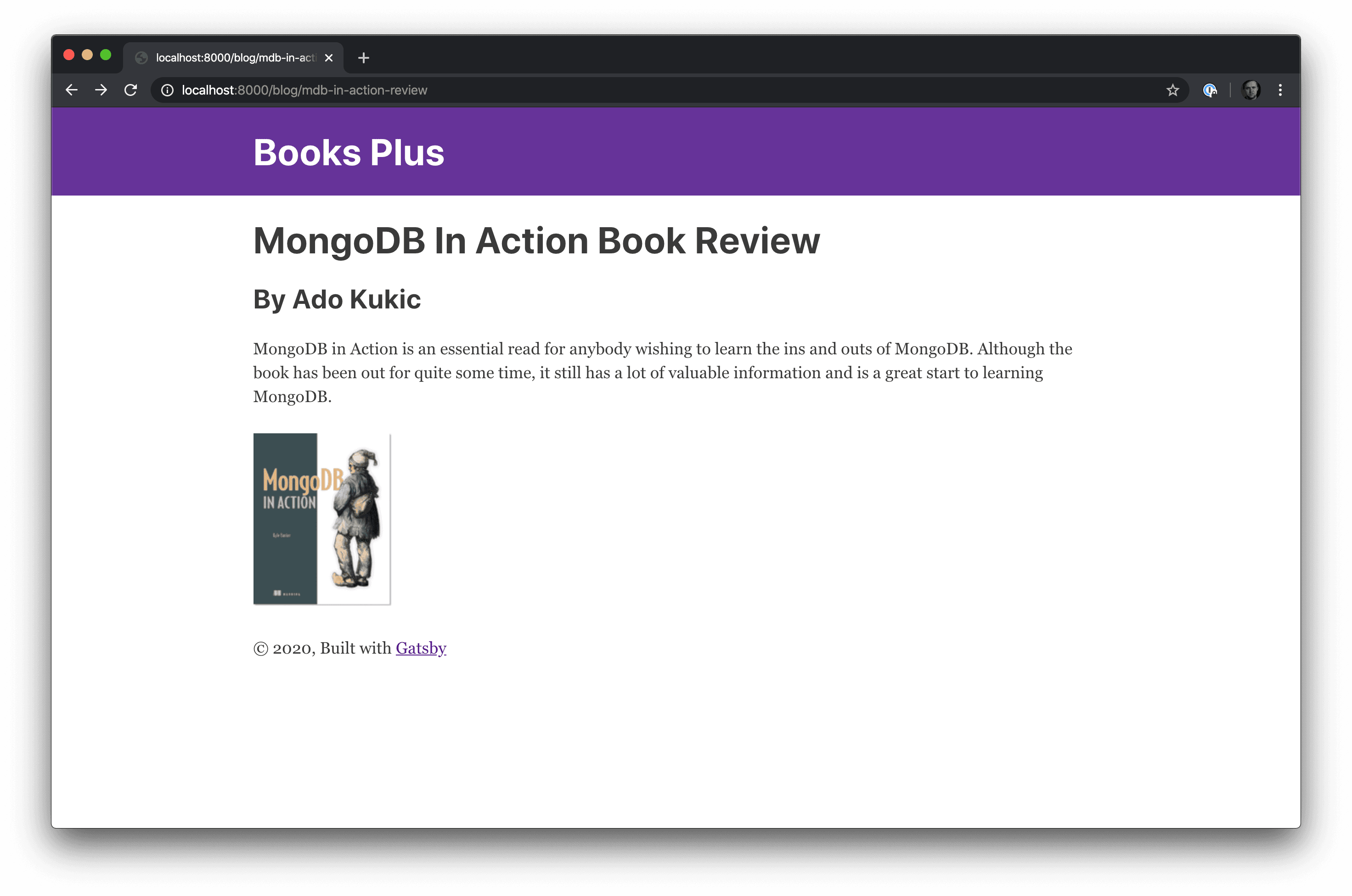
Task: Click the extension icon in the toolbar
Action: tap(1210, 90)
